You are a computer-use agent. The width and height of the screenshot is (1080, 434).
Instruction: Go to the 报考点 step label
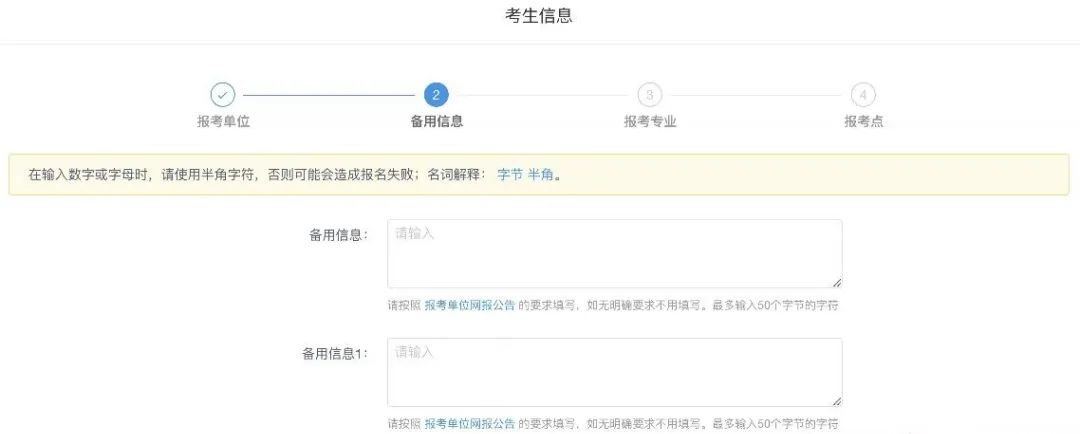[863, 122]
